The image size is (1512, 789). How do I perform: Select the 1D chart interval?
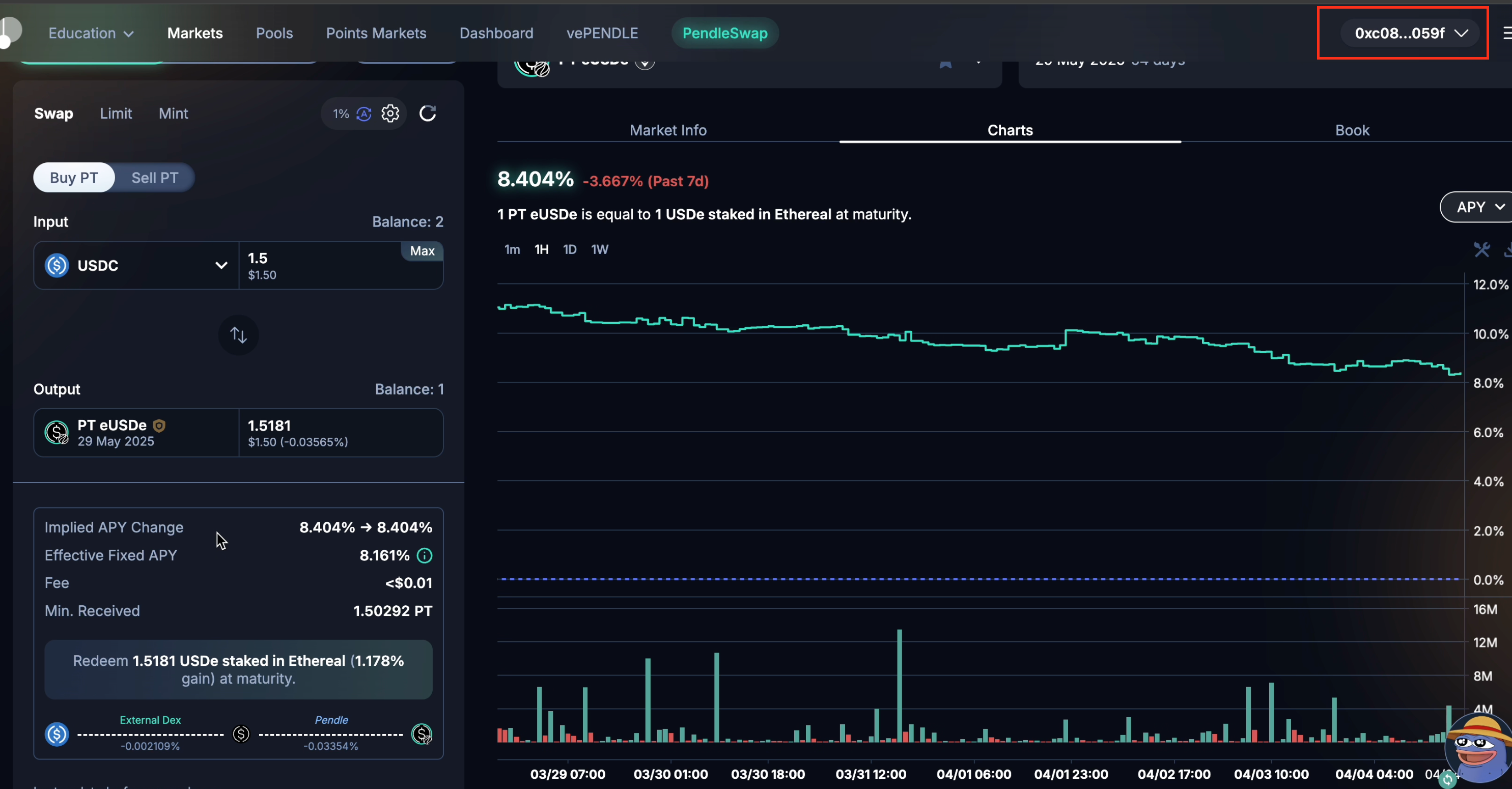point(569,249)
